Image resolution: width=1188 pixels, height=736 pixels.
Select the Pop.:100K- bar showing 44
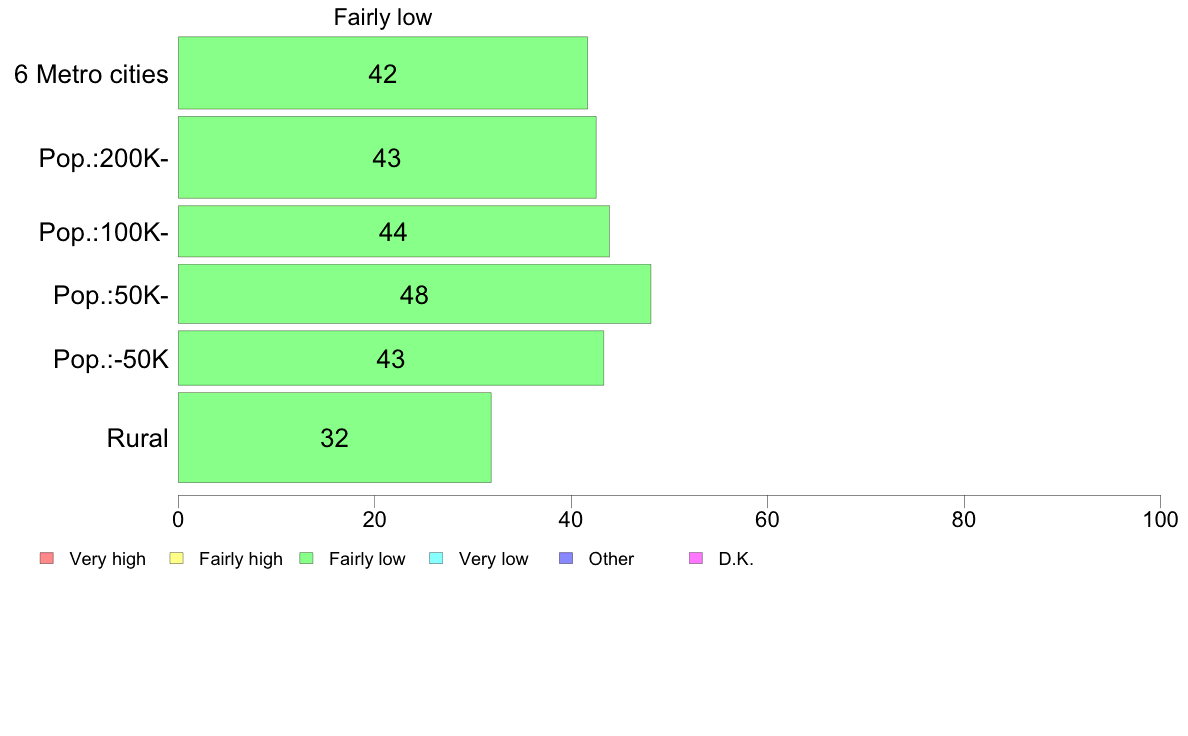(394, 231)
